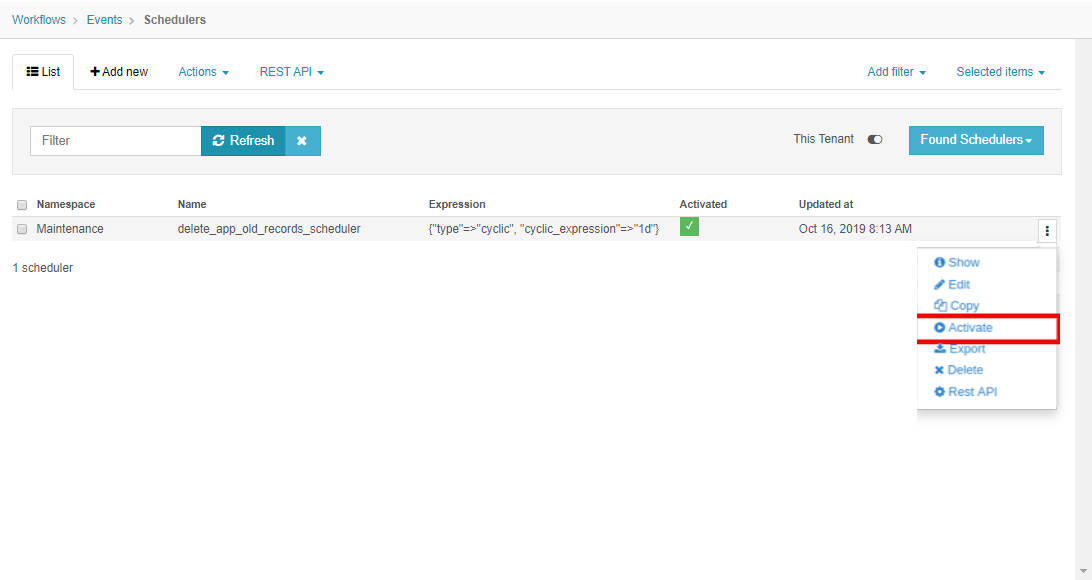Image resolution: width=1092 pixels, height=580 pixels.
Task: Choose Edit from the context menu
Action: coord(952,284)
